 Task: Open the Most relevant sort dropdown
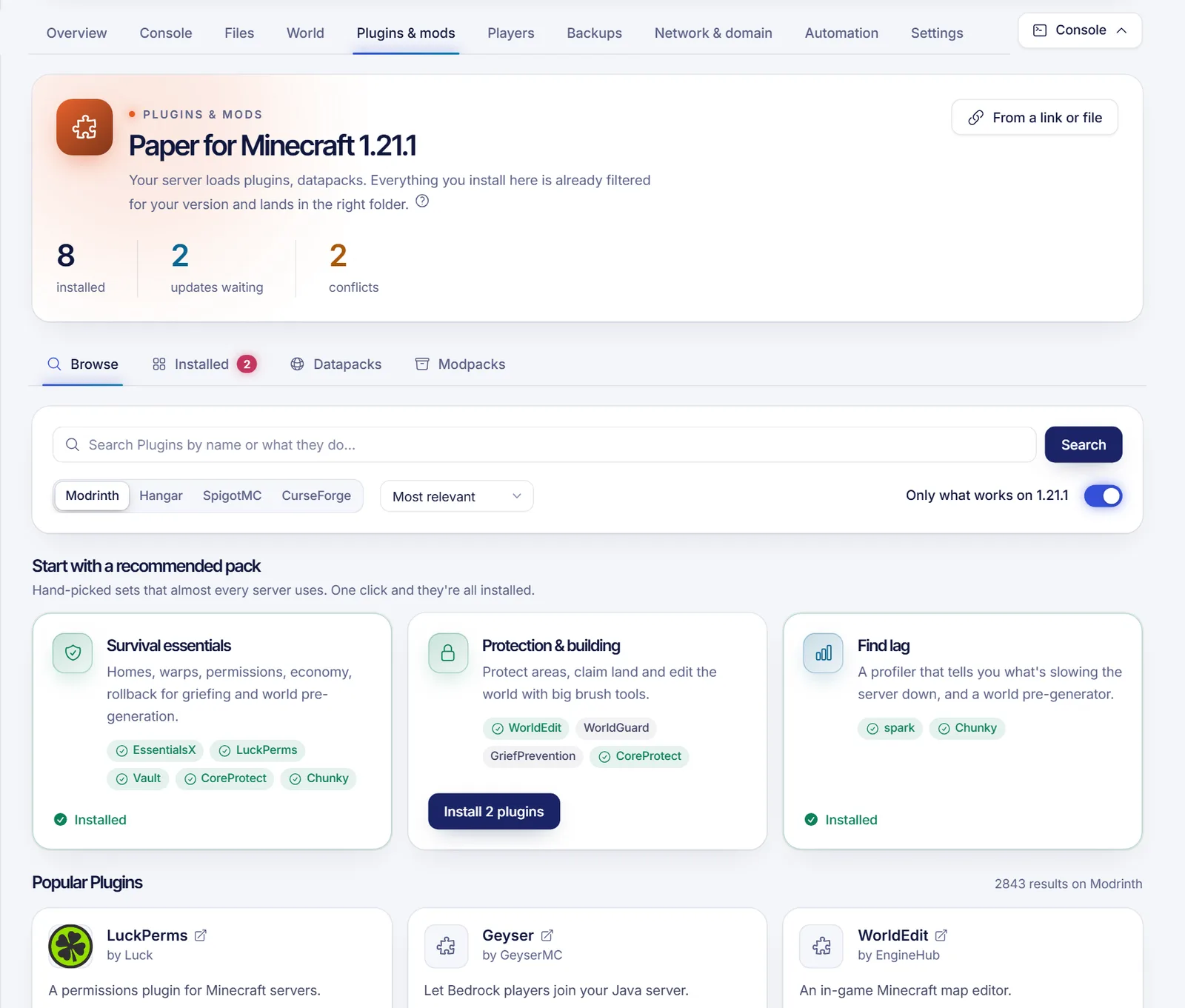[x=457, y=496]
